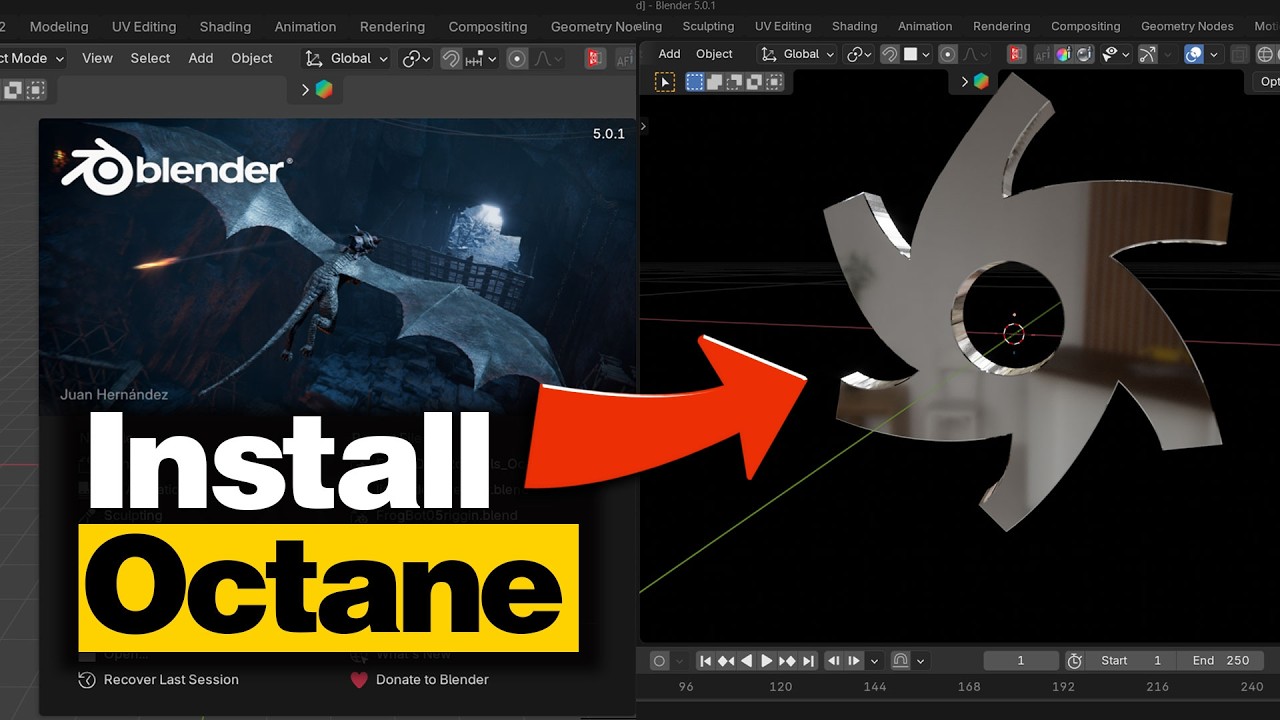Select the Select Box tool icon in right window

(665, 82)
